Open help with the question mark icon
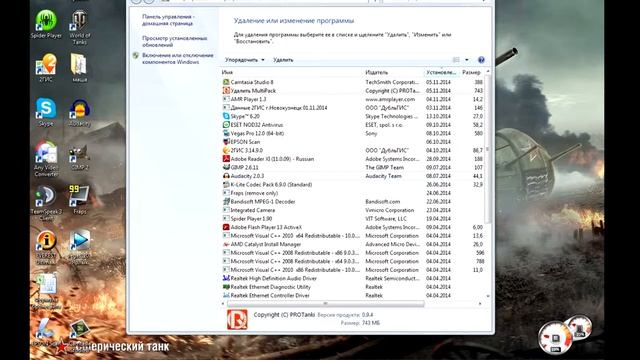Screen dimensions: 640x360 pos(481,60)
